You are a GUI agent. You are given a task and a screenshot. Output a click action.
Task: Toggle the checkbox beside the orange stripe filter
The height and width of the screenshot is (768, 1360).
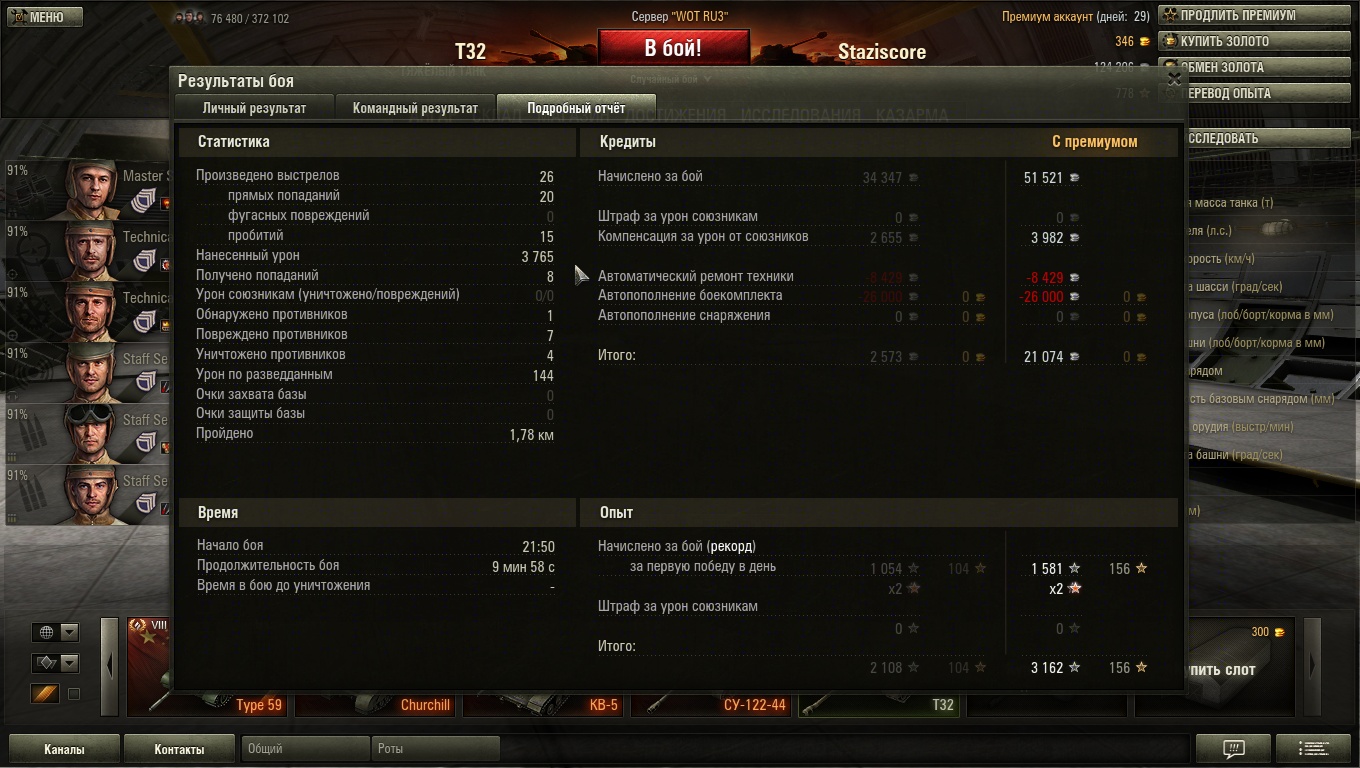click(x=73, y=694)
